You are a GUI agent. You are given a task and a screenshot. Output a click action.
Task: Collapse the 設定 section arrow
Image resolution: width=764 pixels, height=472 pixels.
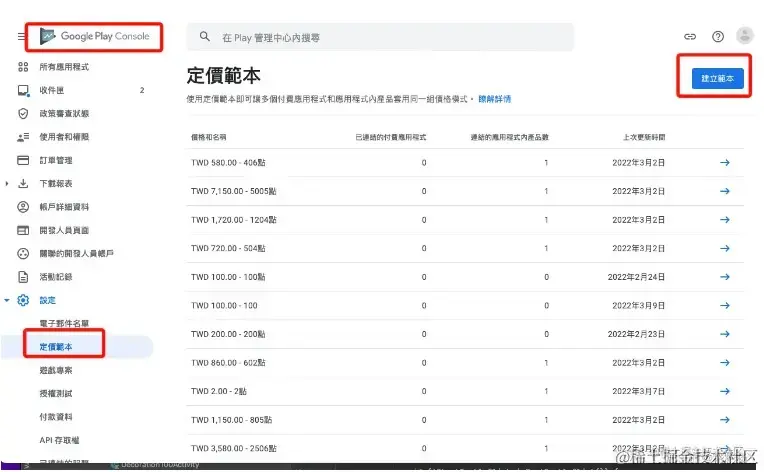click(6, 300)
